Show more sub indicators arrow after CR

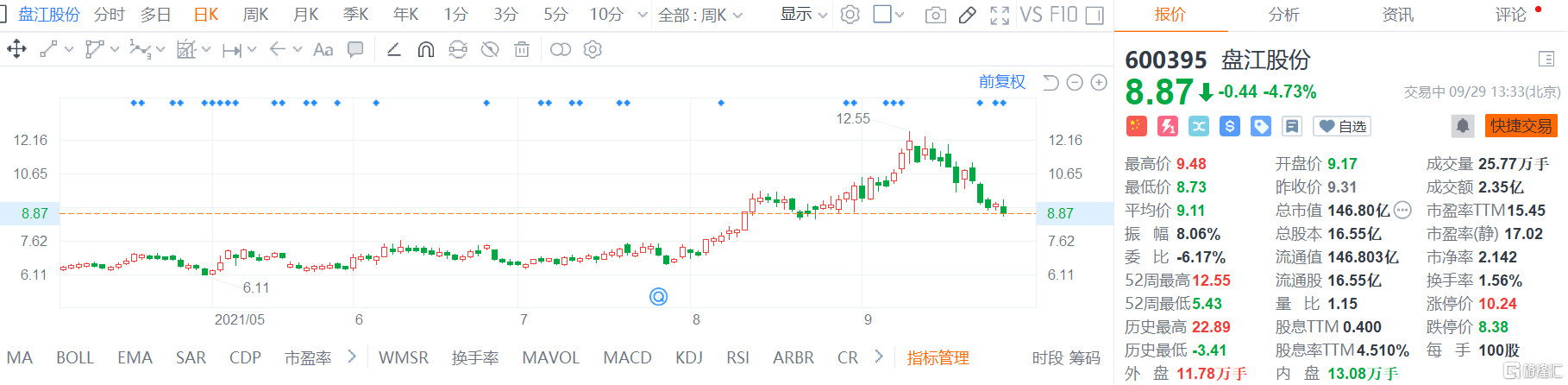click(879, 357)
